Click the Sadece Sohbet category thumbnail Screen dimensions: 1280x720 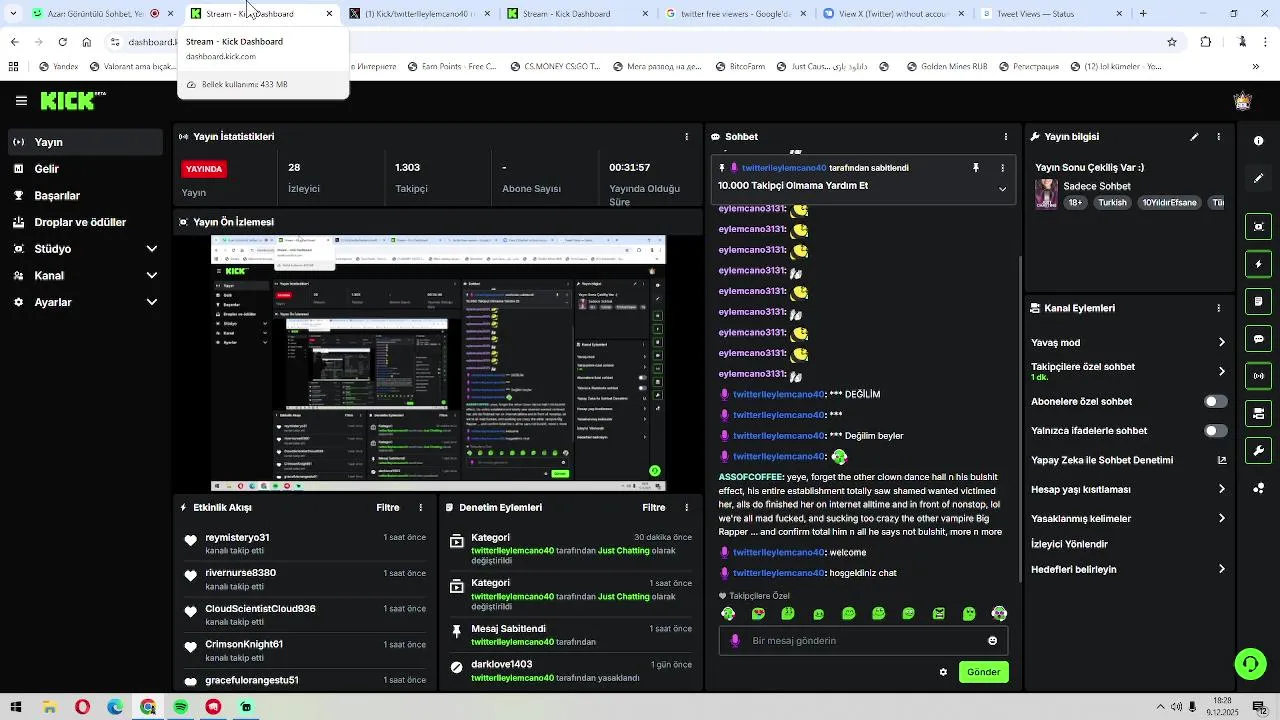pyautogui.click(x=1046, y=193)
